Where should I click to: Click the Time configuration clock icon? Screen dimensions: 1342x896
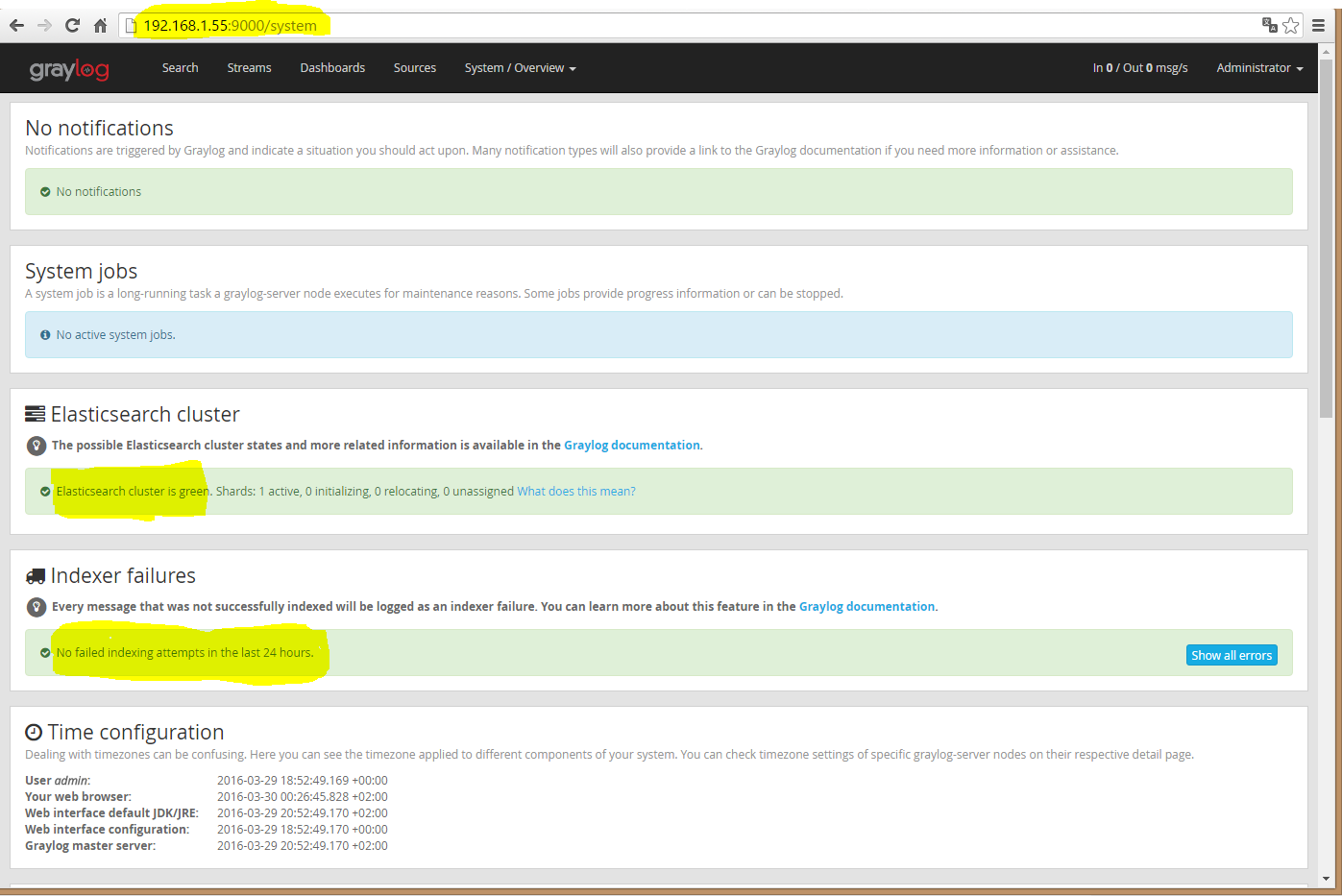[x=34, y=732]
